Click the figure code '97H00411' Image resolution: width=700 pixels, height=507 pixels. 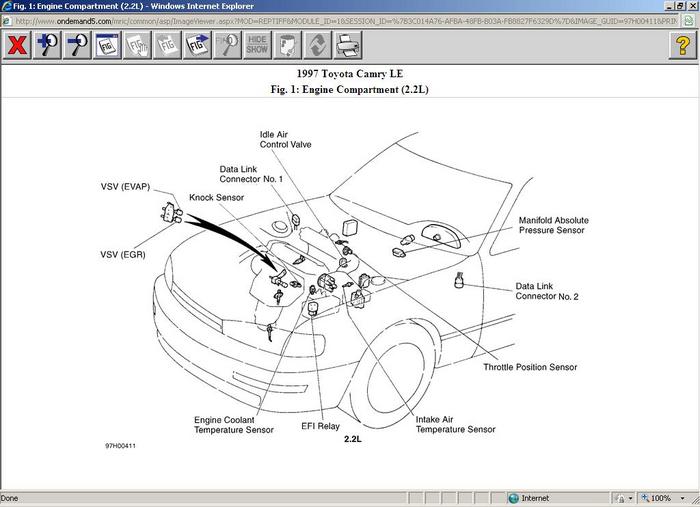pyautogui.click(x=121, y=445)
